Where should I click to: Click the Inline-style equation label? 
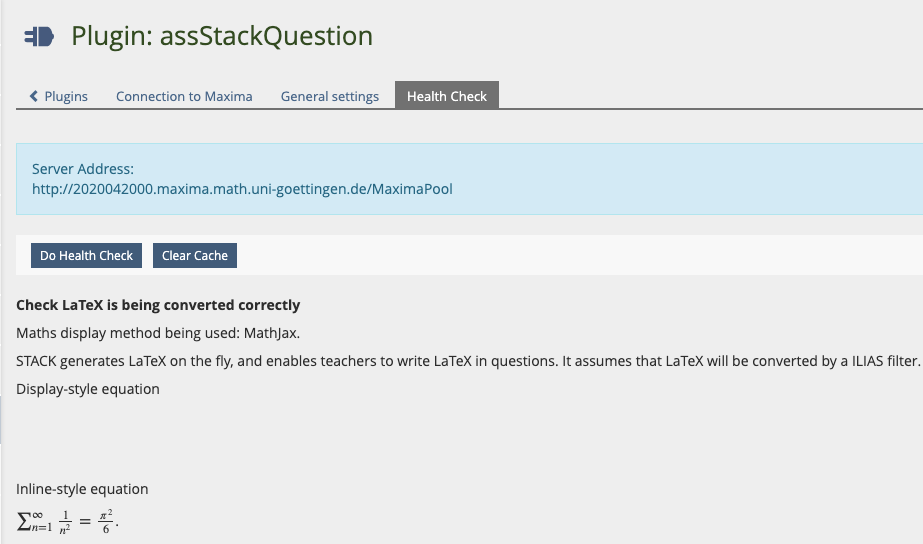pos(82,489)
